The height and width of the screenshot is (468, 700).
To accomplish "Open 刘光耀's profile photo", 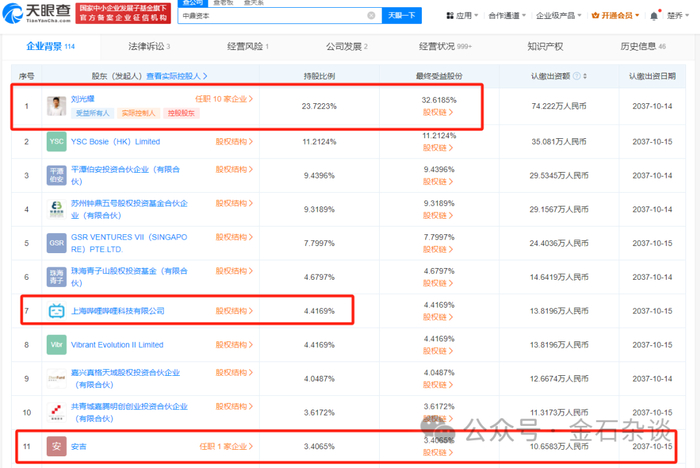I will point(56,106).
